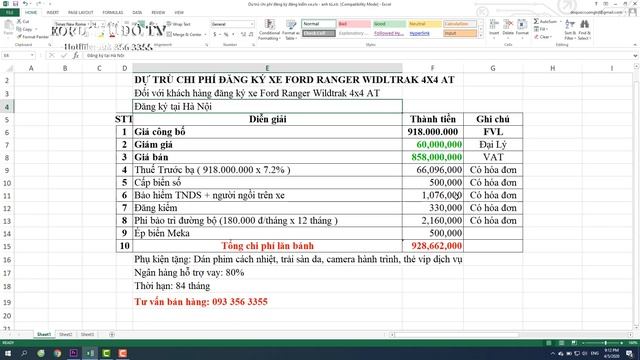Switch to the REVIEW ribbon tab
Screen dimensions: 640x360
158,13
